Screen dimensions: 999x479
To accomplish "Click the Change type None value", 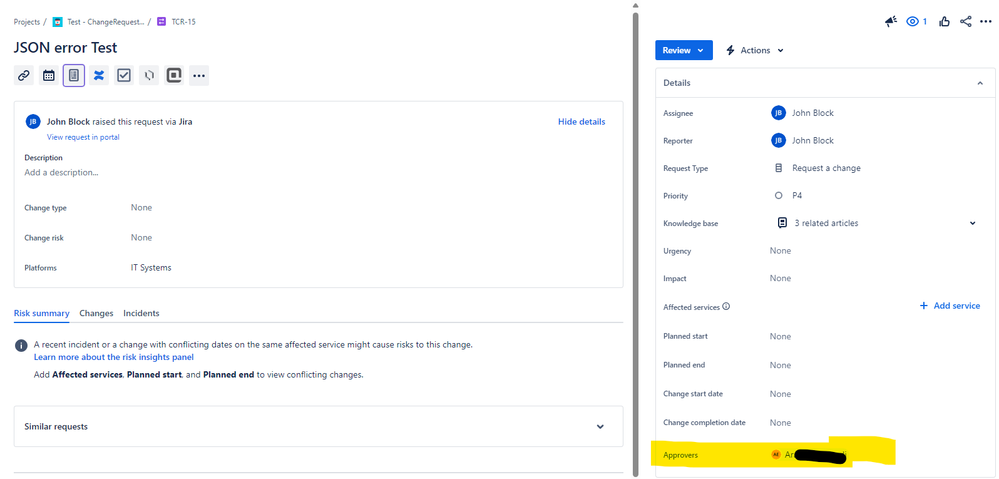I will coord(141,208).
